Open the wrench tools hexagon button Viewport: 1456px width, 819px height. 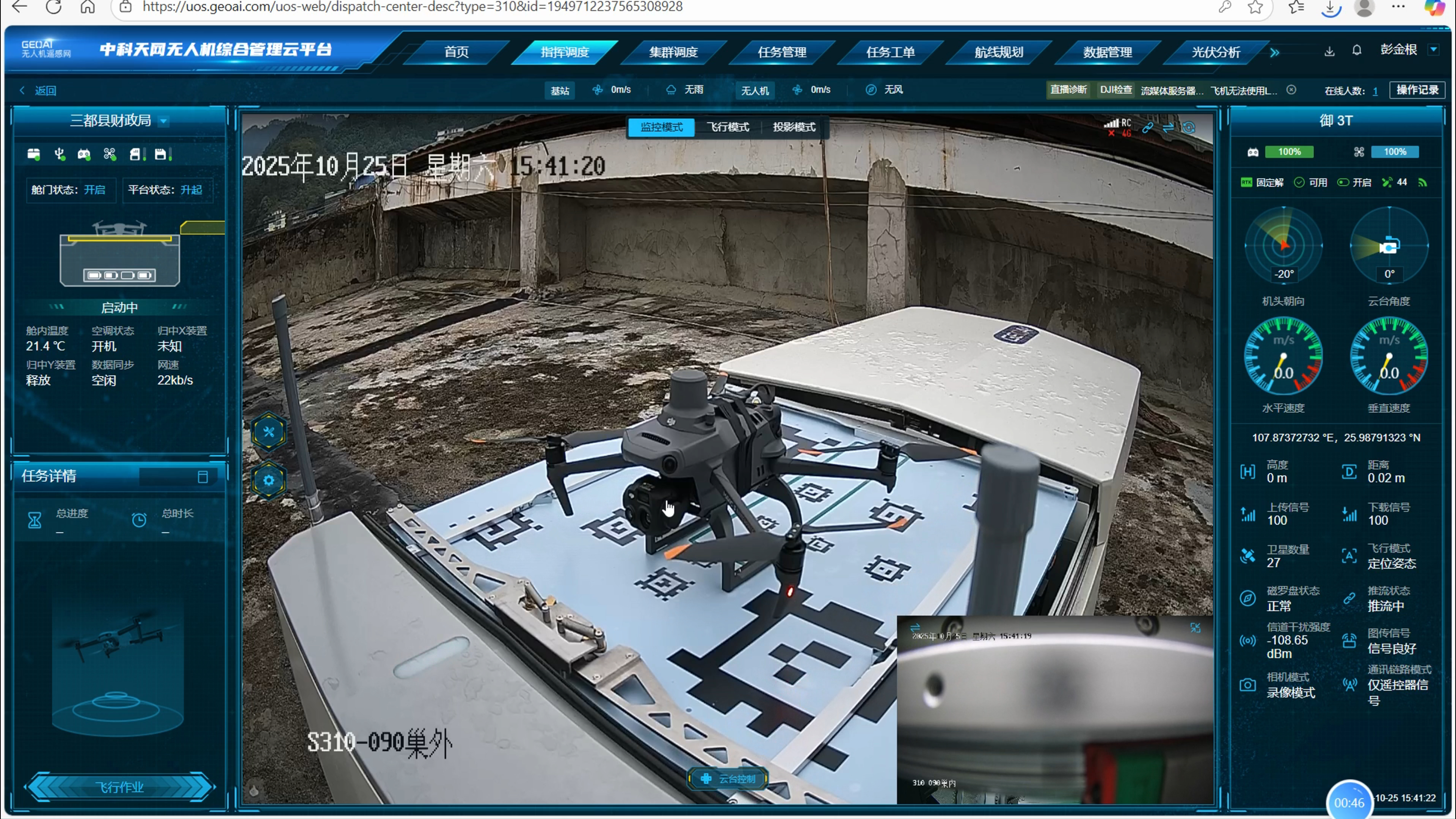pos(268,432)
